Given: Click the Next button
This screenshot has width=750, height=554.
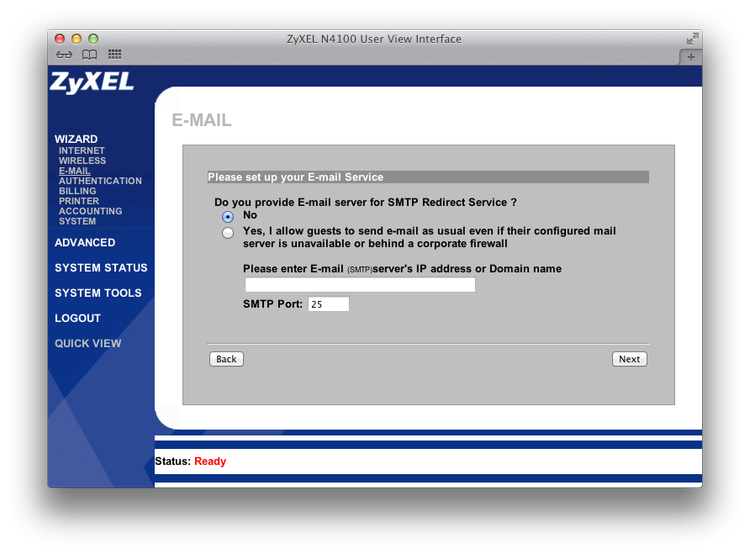Looking at the screenshot, I should (629, 359).
